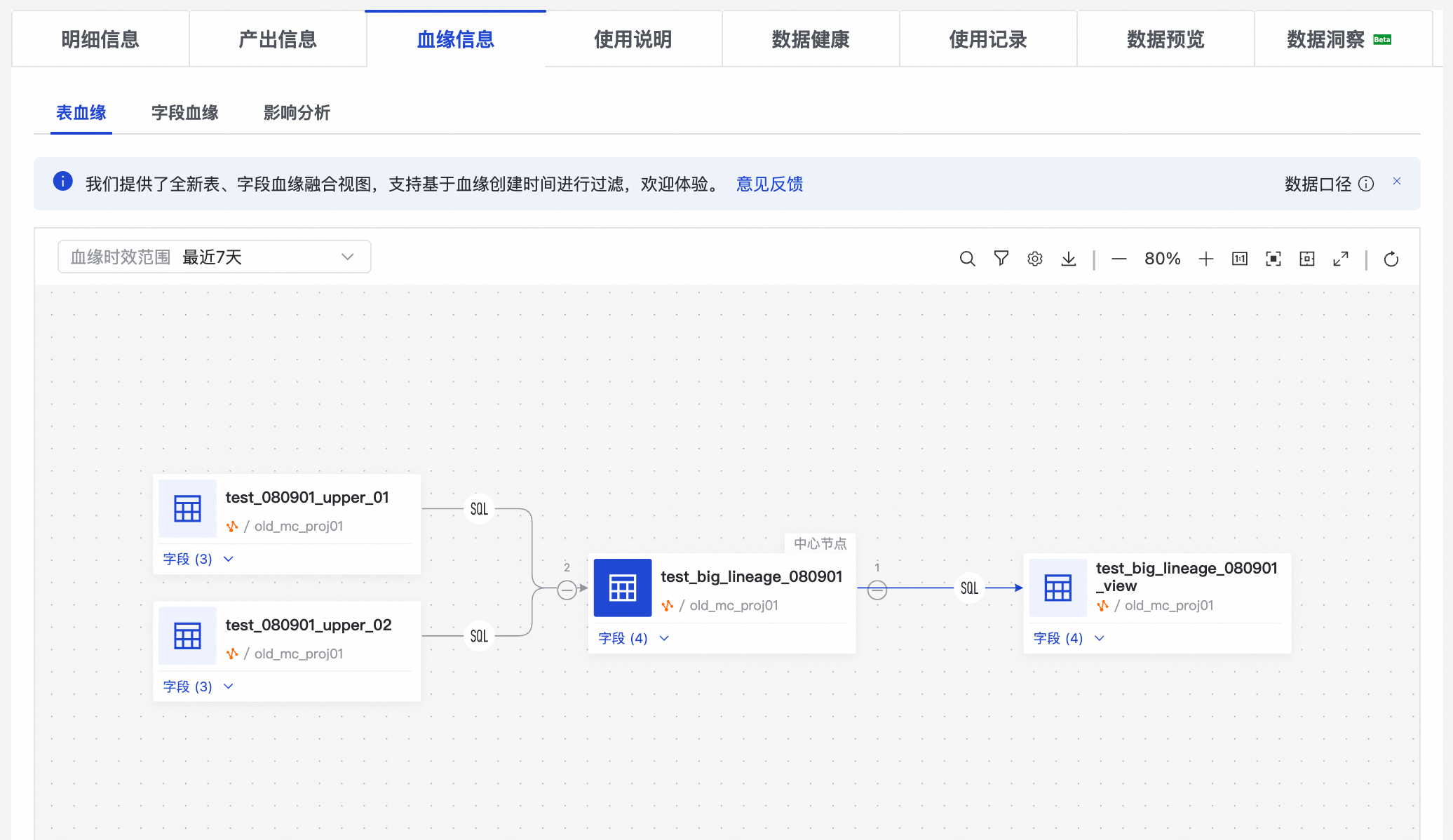1453x840 pixels.
Task: Close the info banner
Action: pyautogui.click(x=1396, y=181)
